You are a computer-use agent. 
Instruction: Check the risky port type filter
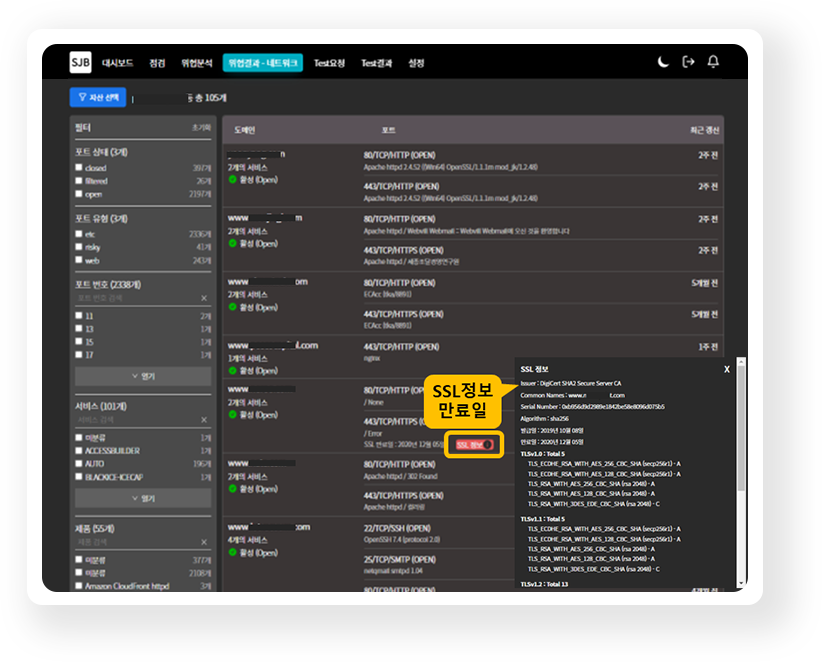click(x=79, y=246)
